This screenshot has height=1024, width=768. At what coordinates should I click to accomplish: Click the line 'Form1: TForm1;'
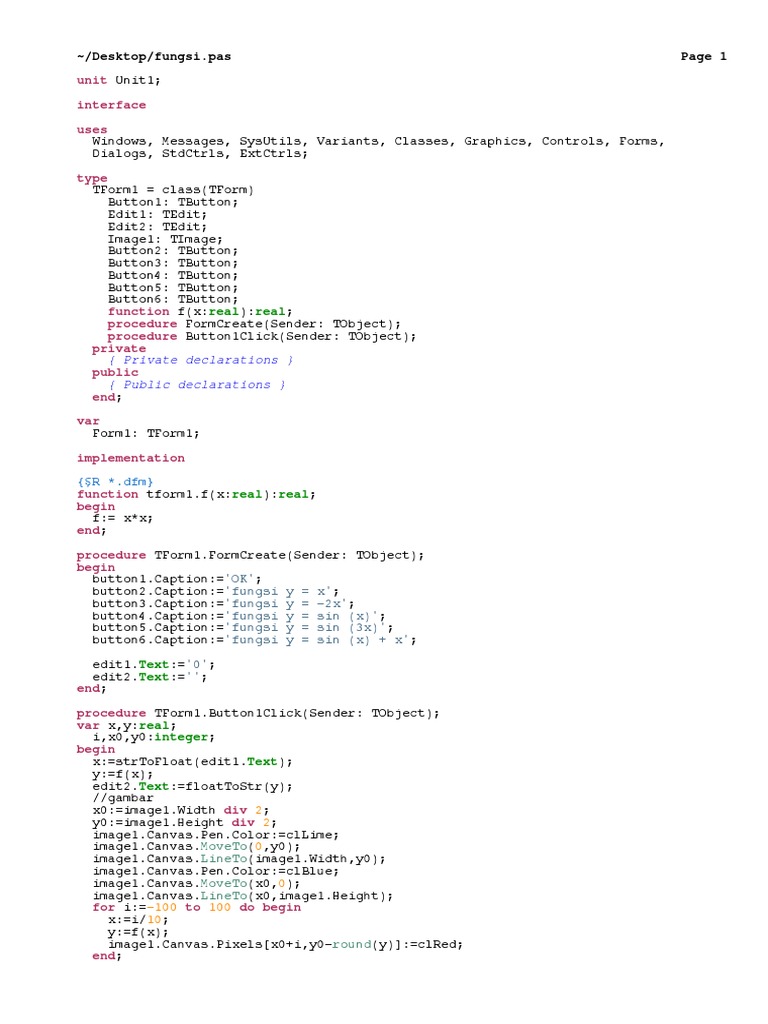pyautogui.click(x=146, y=434)
